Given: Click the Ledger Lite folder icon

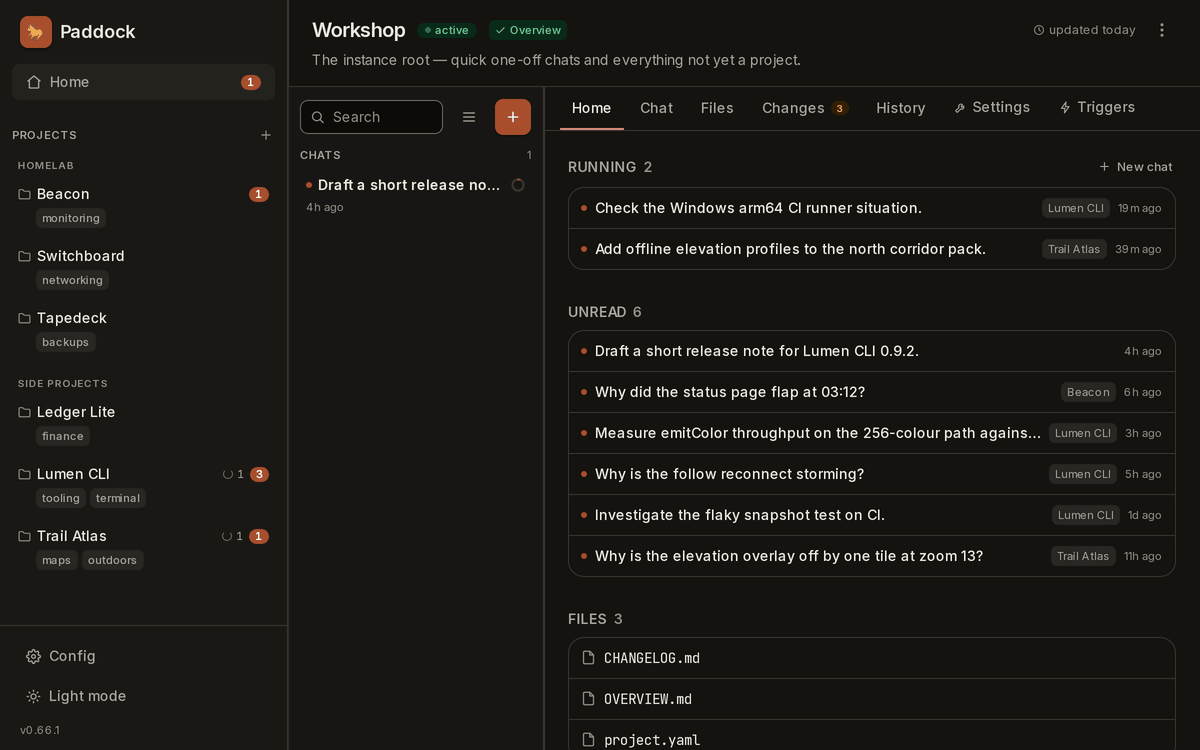Looking at the screenshot, I should click(x=25, y=412).
